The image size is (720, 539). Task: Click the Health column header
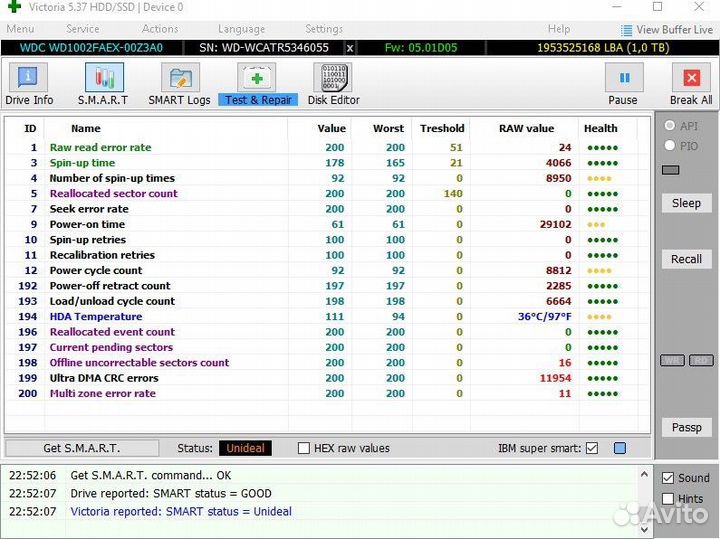coord(601,129)
